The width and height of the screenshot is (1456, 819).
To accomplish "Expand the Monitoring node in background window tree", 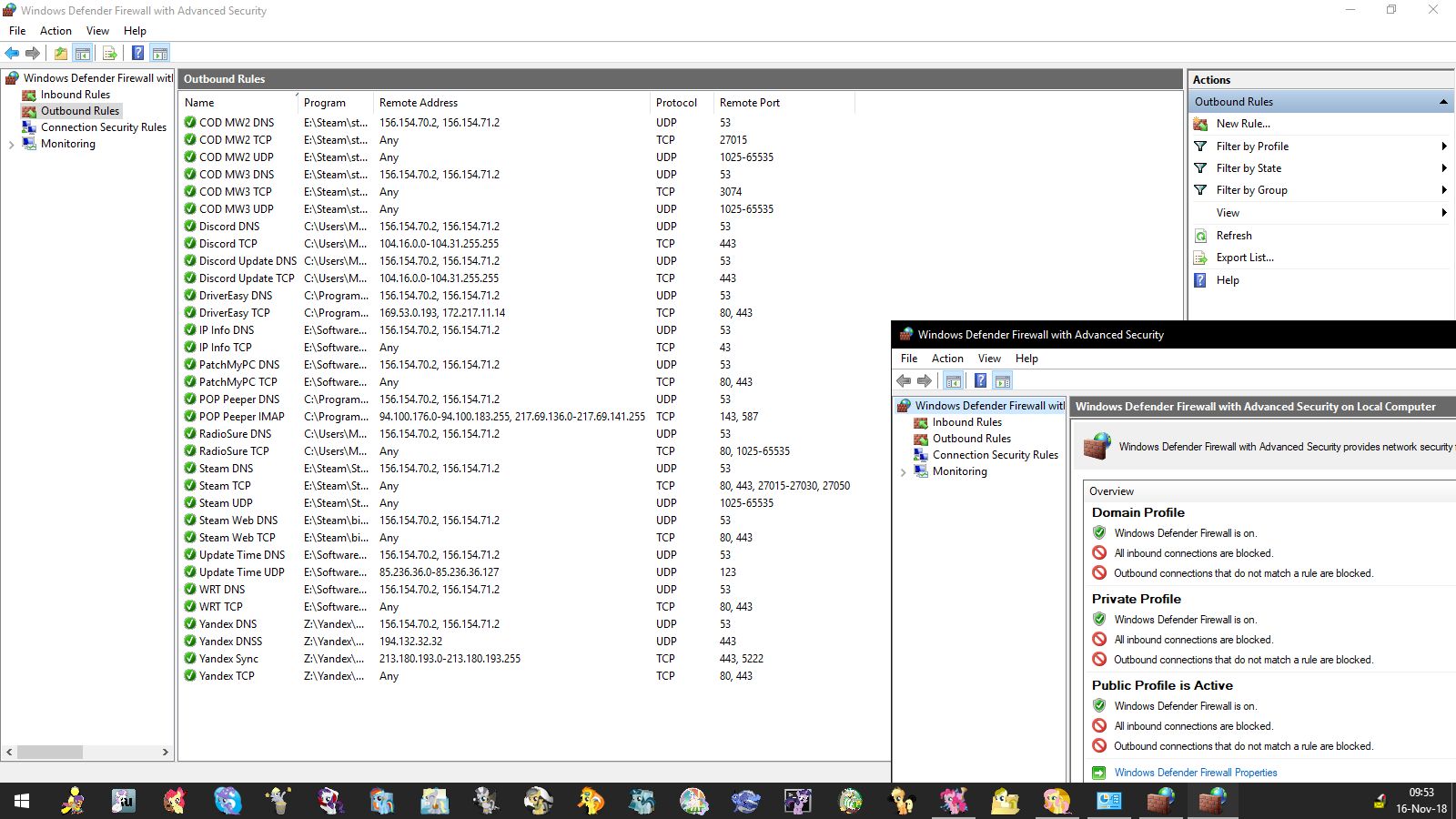I will click(x=11, y=144).
